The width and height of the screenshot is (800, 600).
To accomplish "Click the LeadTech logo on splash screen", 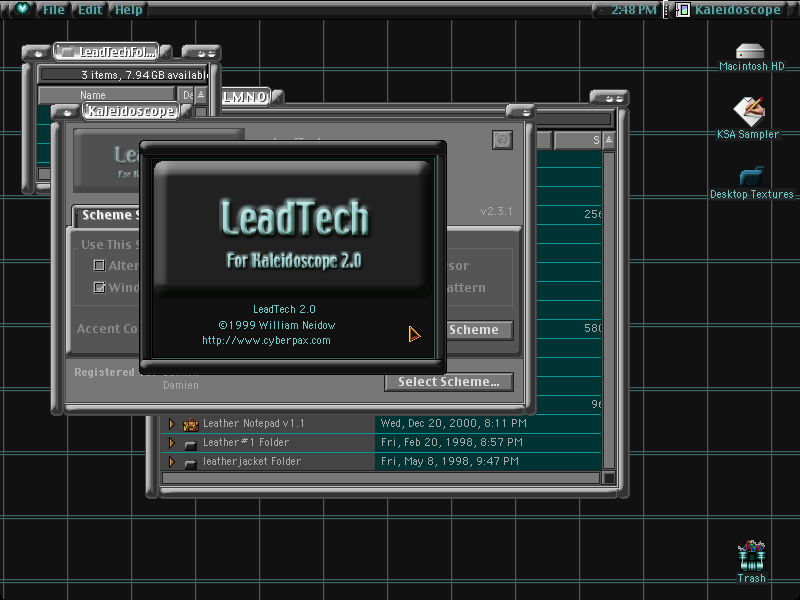I will coord(294,218).
